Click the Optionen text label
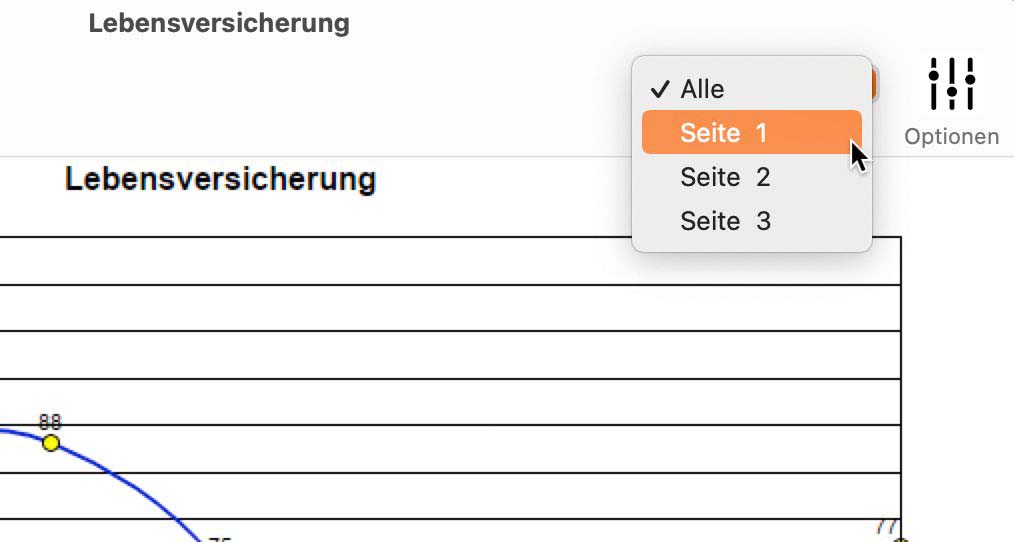Screen dimensions: 1014x542 coord(951,136)
